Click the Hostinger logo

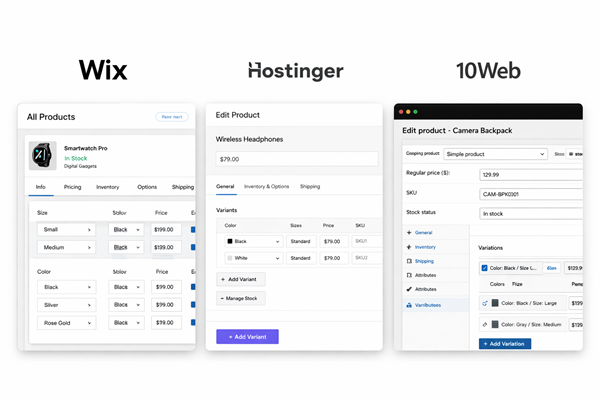295,71
